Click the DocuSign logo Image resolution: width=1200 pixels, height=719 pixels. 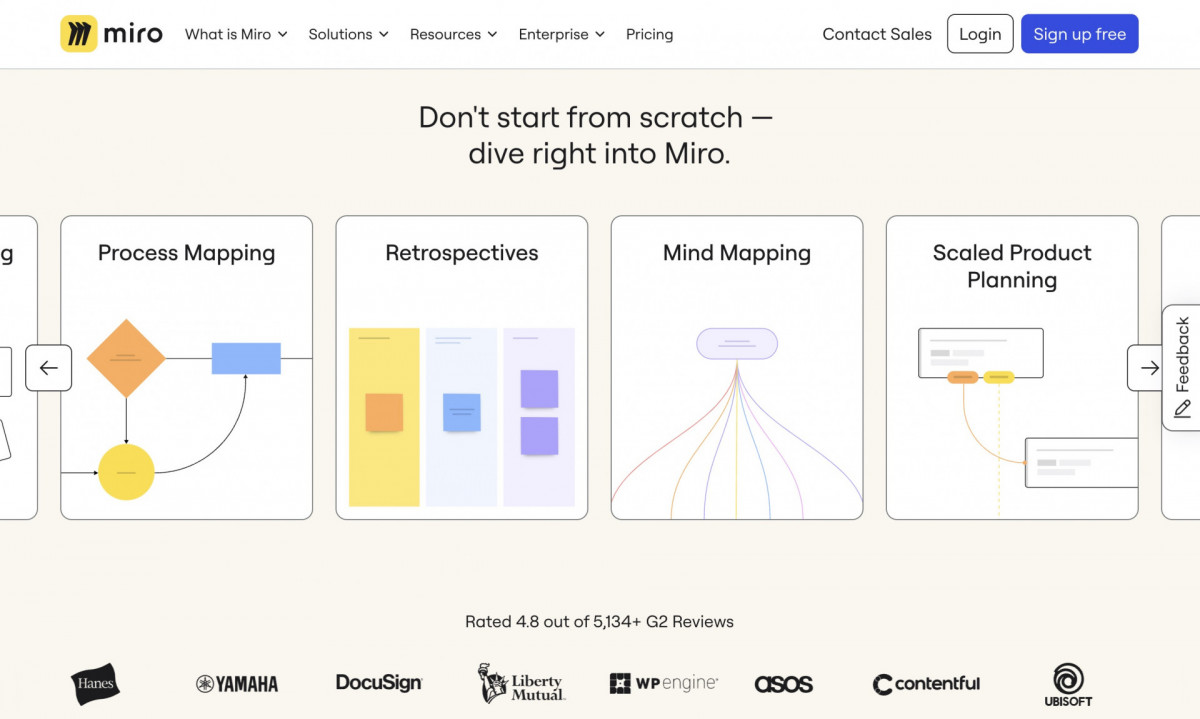(378, 683)
